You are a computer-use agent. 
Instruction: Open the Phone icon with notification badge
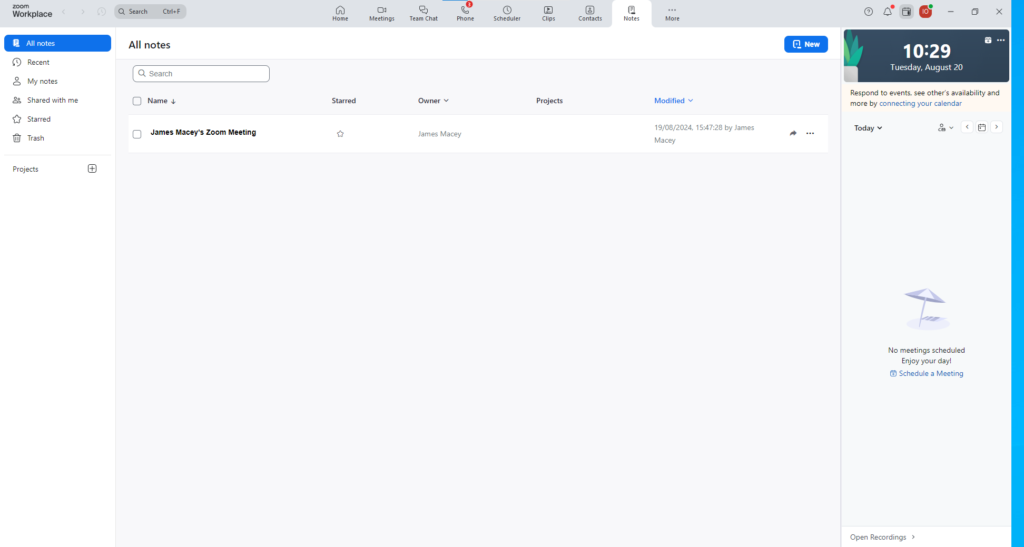(x=465, y=12)
